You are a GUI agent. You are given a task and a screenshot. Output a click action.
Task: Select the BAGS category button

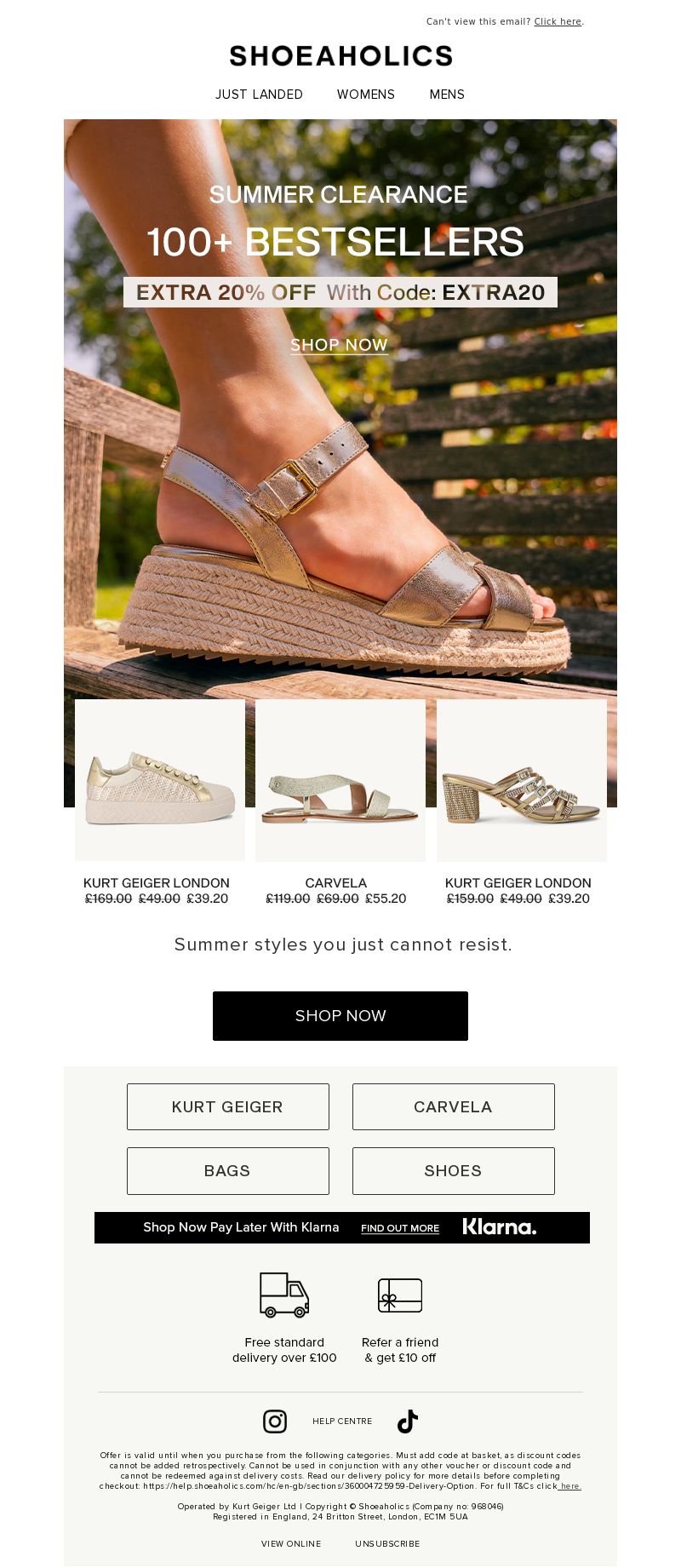(x=228, y=1170)
